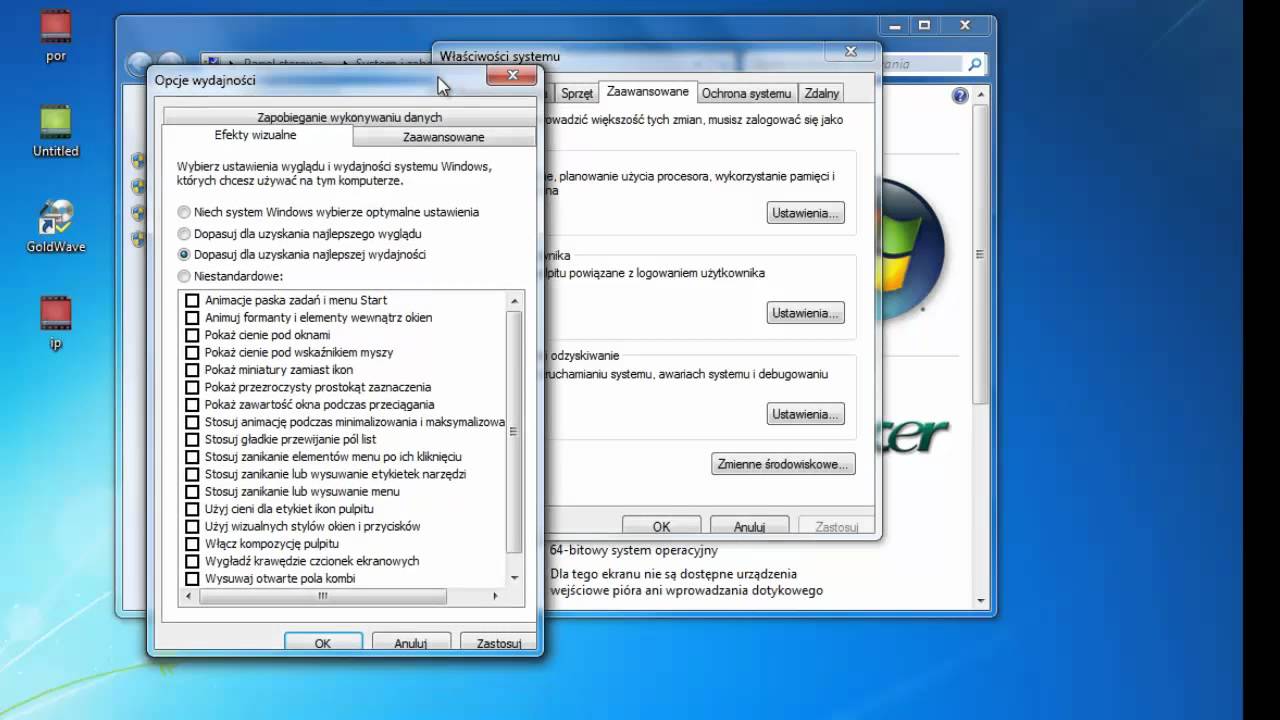Tick 'Wysuwaj otwarte pola kombi' checkbox
The height and width of the screenshot is (720, 1280).
coord(192,578)
